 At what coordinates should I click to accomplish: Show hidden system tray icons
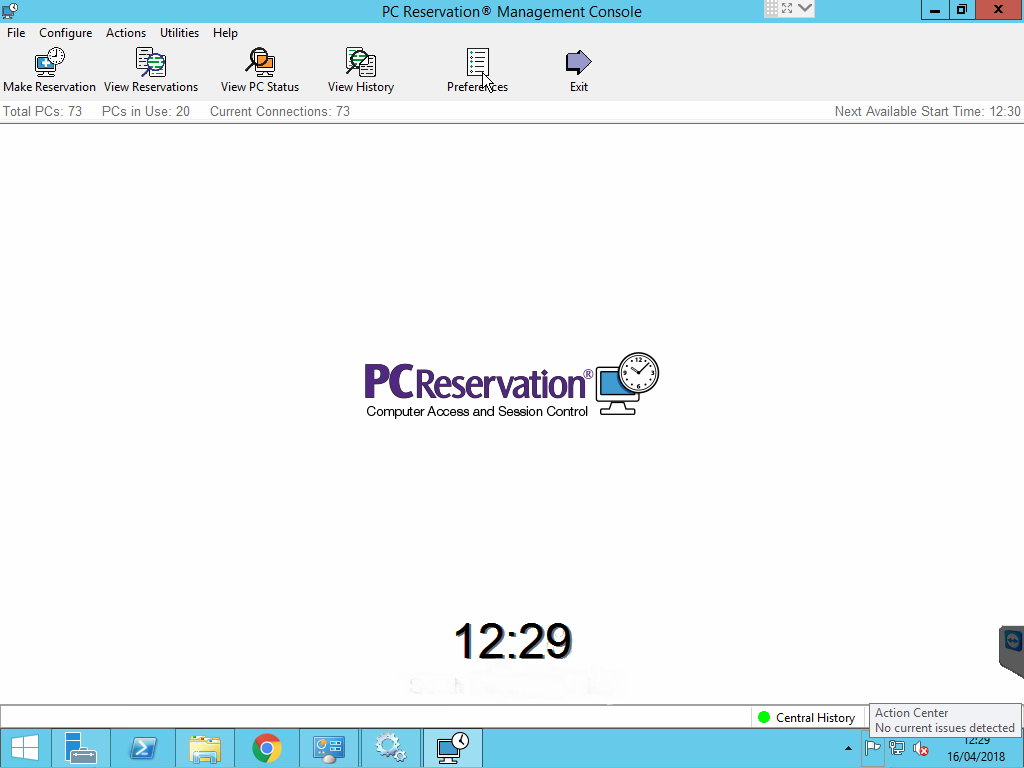[848, 748]
